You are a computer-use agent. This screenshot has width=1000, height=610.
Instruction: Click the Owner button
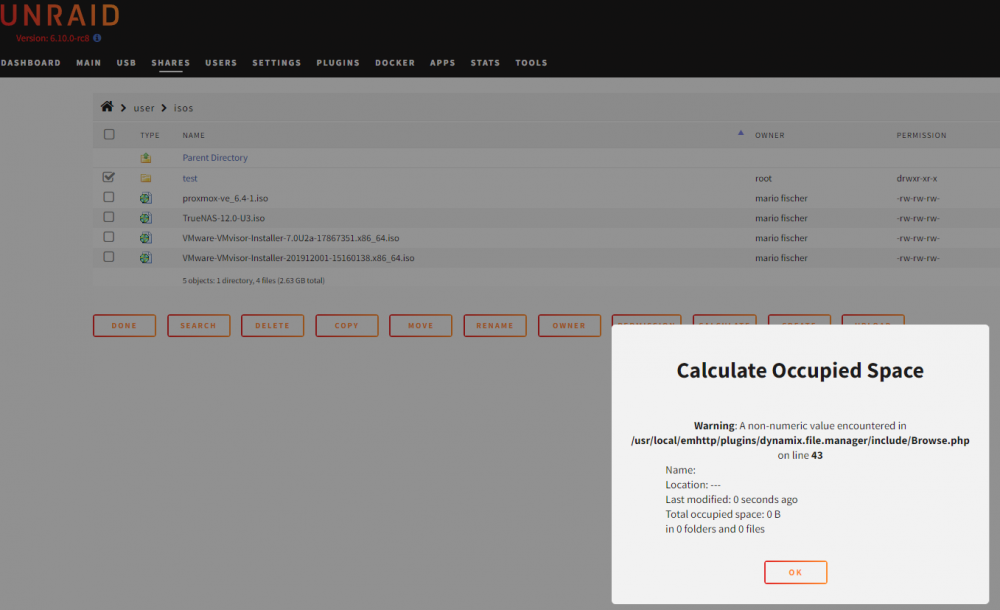569,325
